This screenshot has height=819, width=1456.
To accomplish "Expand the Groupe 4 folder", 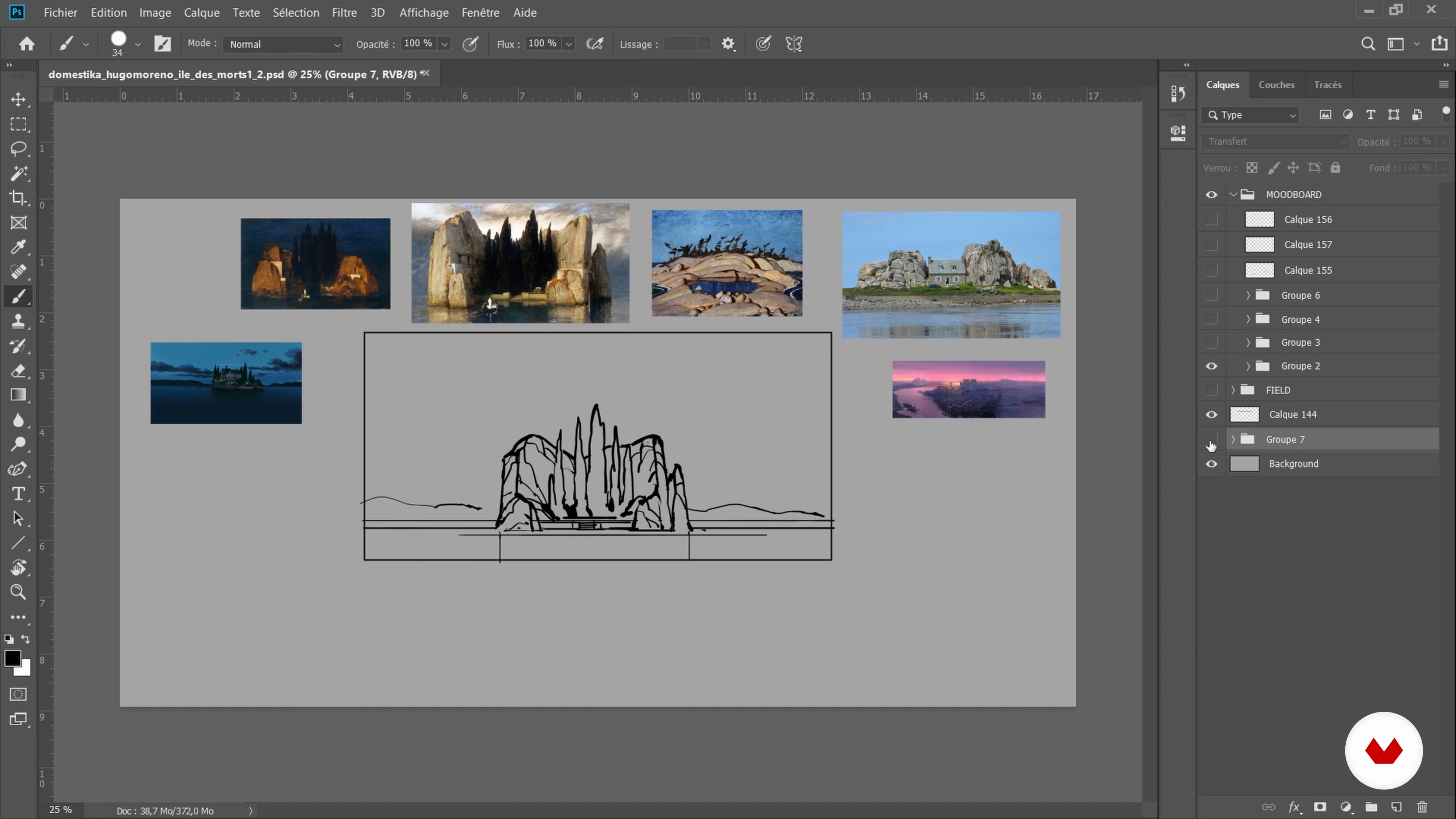I will (x=1248, y=319).
